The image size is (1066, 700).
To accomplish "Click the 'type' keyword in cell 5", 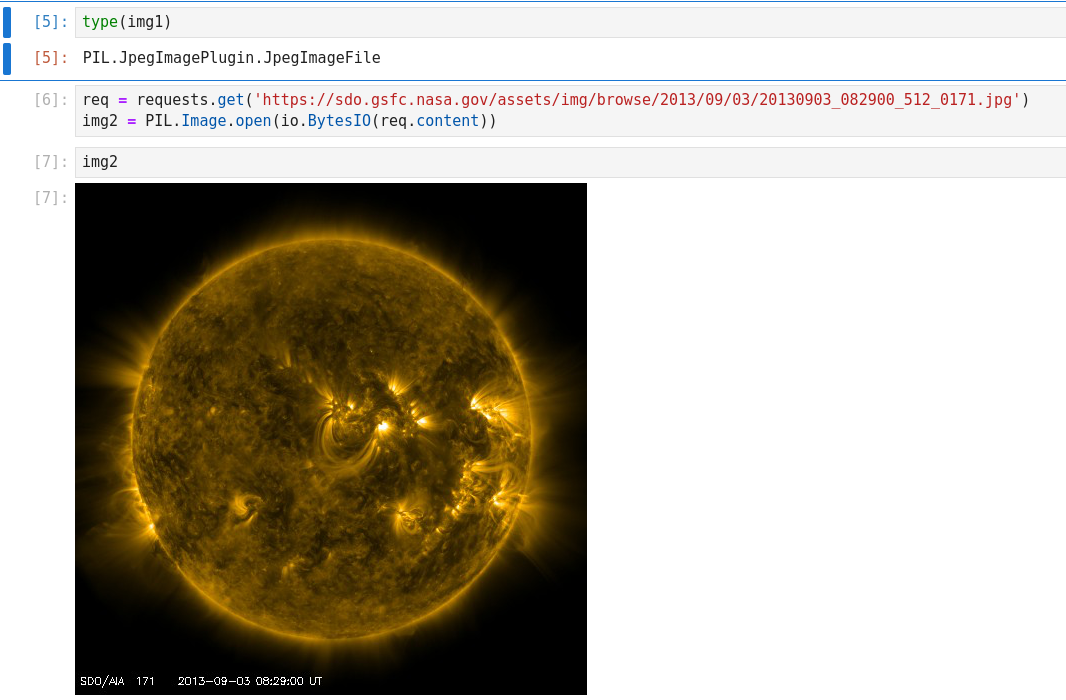I will click(100, 22).
